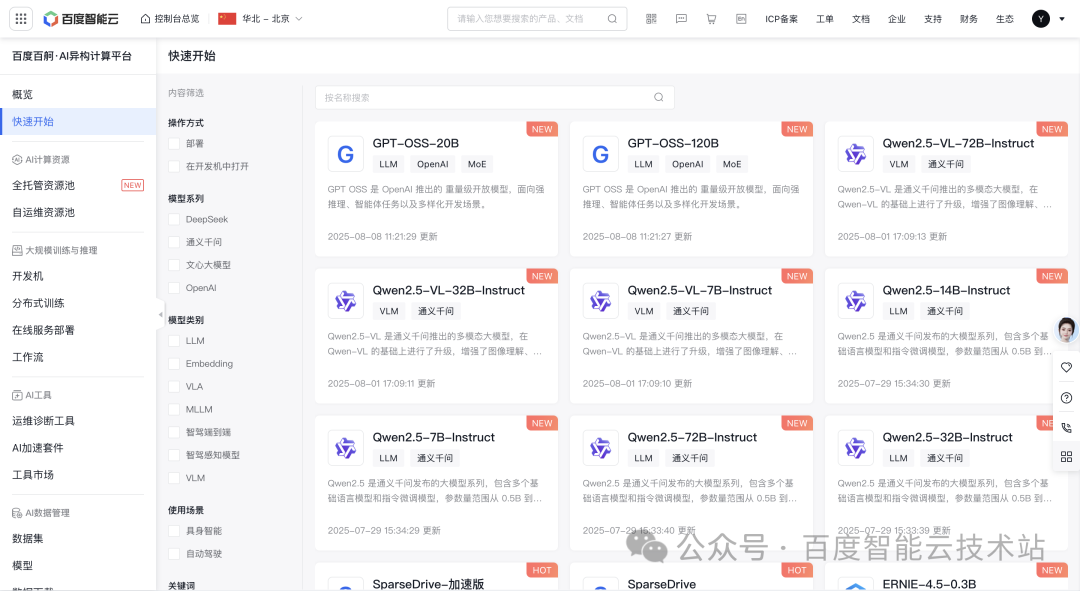1080x591 pixels.
Task: Click the terminal icon next to ICP备案
Action: pyautogui.click(x=741, y=19)
